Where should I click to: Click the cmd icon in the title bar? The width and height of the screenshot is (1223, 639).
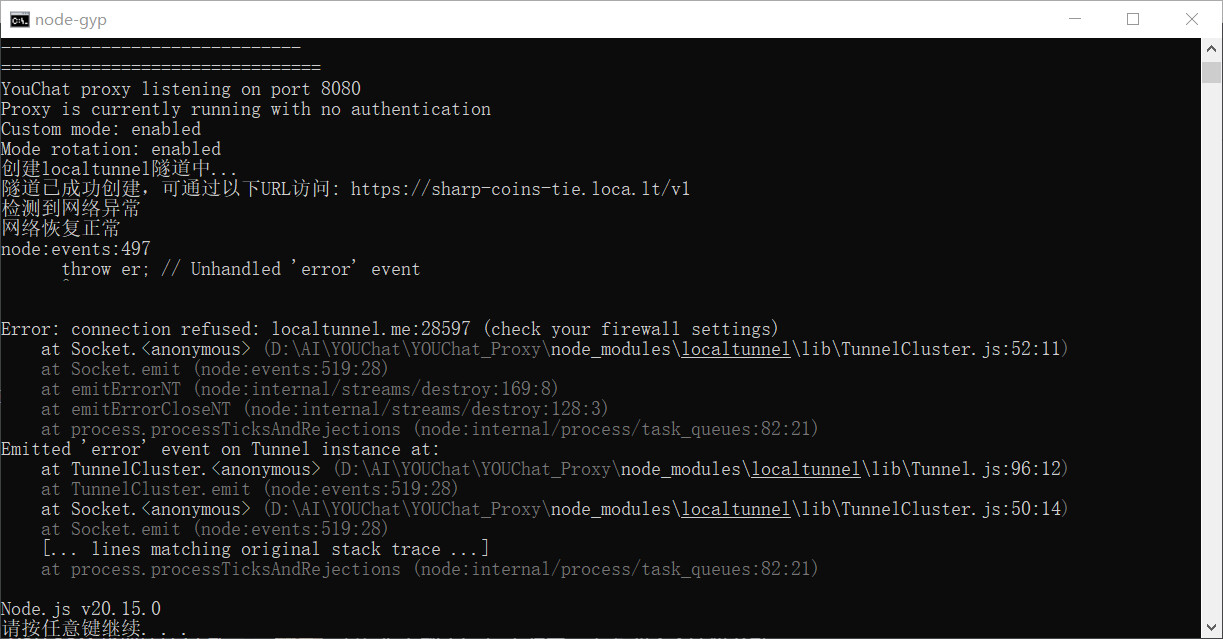(19, 19)
